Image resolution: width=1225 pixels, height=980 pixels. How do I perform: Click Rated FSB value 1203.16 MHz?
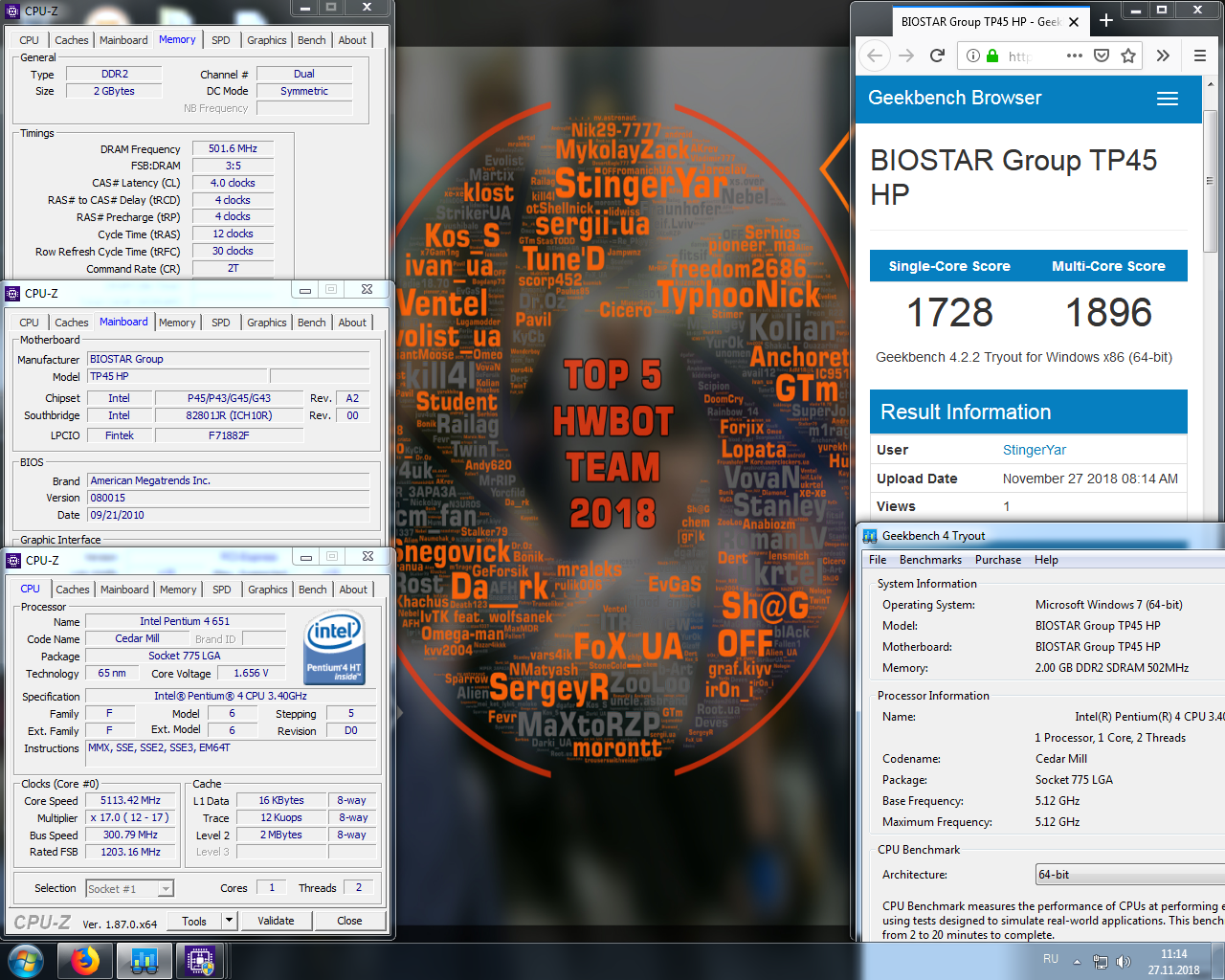point(131,852)
